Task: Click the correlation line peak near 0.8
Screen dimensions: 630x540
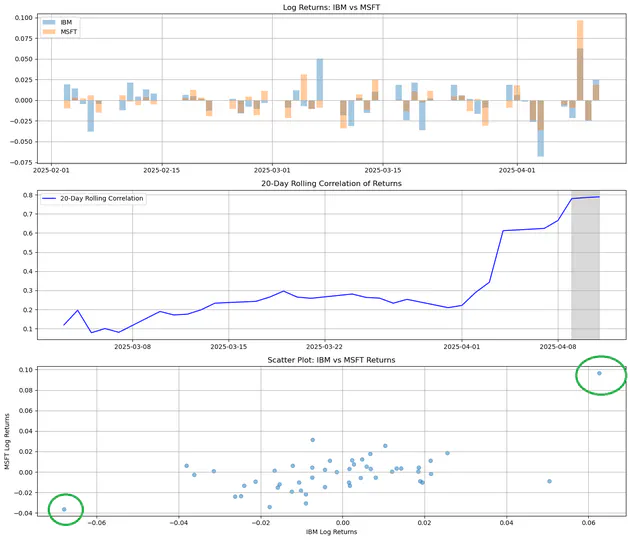Action: 599,196
